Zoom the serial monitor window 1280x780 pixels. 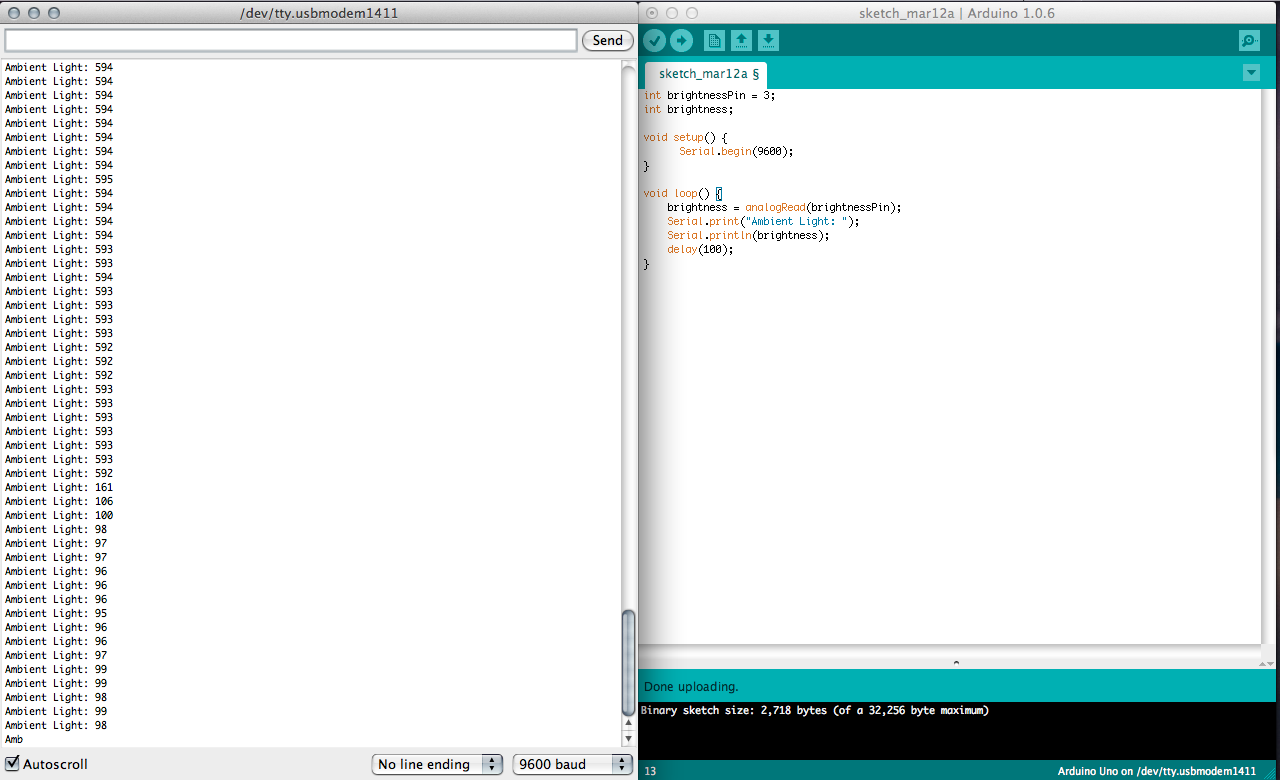click(x=54, y=13)
